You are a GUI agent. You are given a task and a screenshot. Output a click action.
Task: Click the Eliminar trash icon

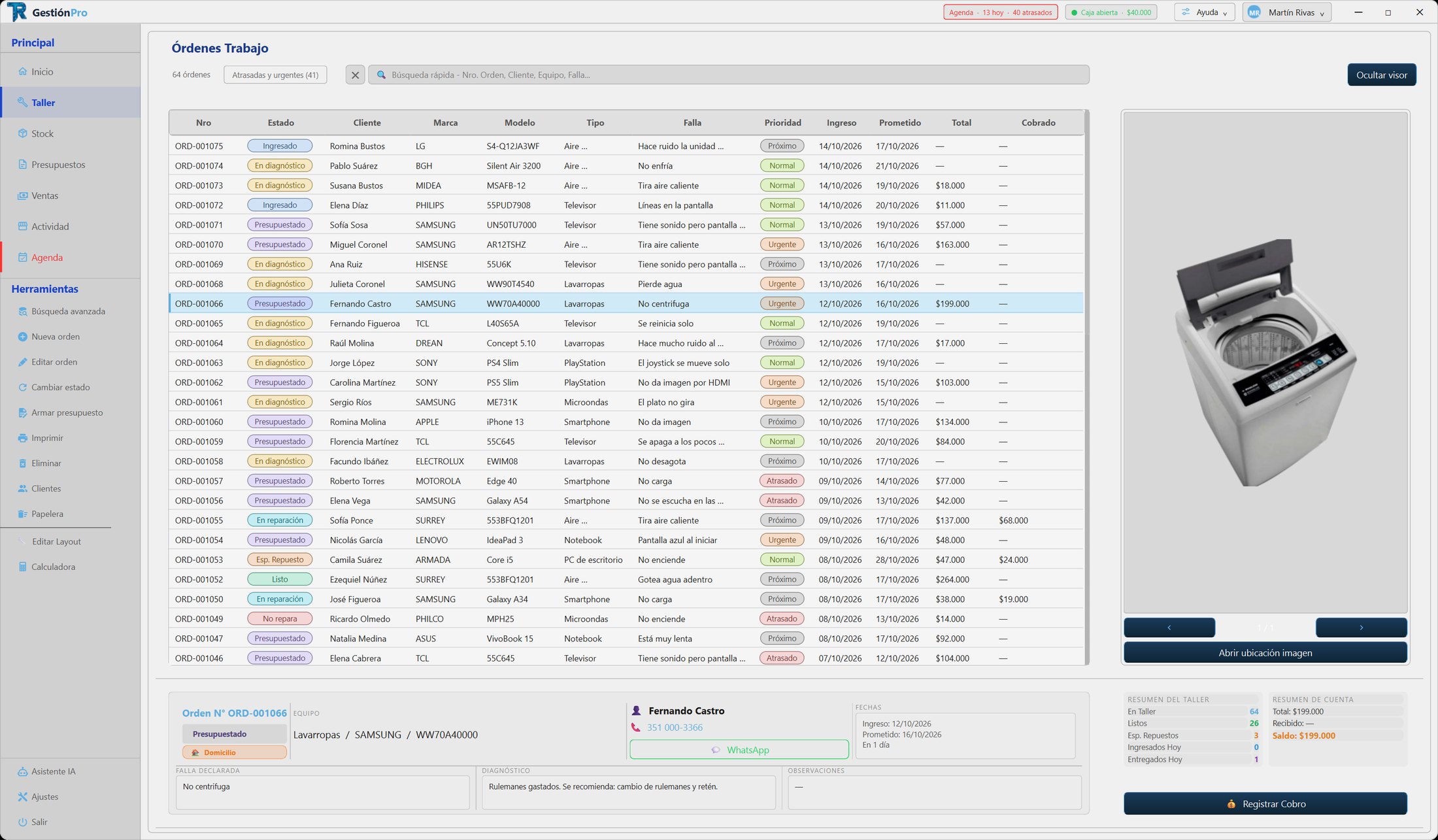[23, 463]
